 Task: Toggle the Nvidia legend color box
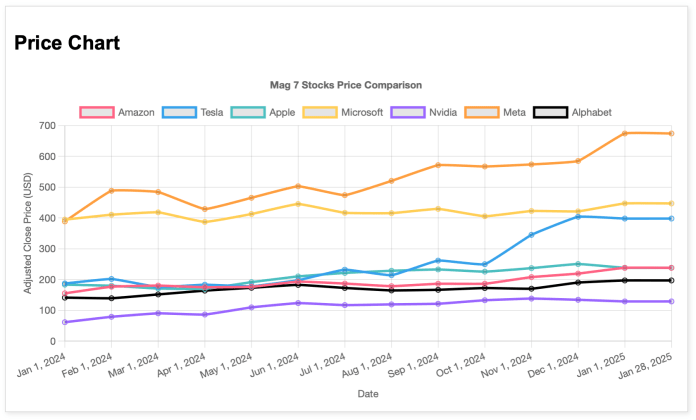click(408, 112)
